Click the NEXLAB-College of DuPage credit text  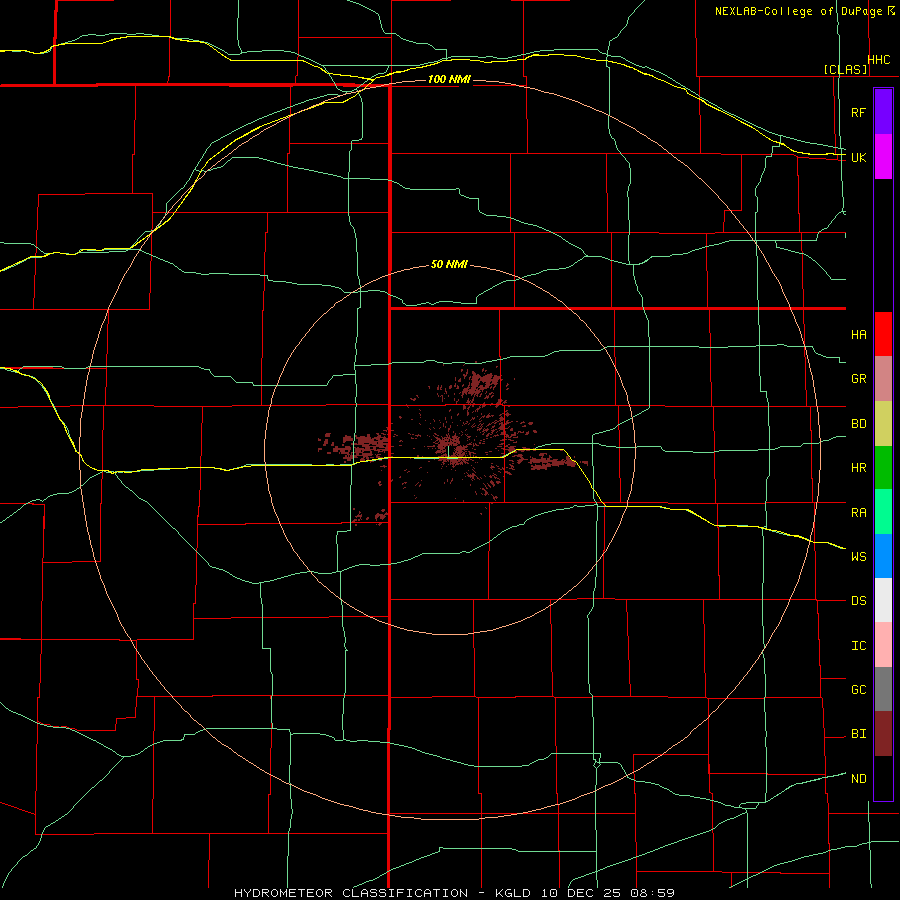pyautogui.click(x=801, y=11)
